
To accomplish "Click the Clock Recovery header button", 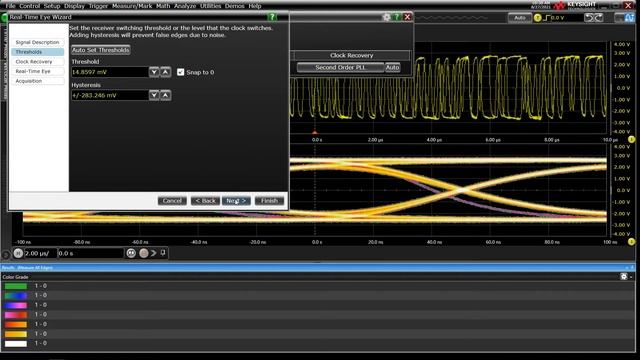I will (x=352, y=56).
